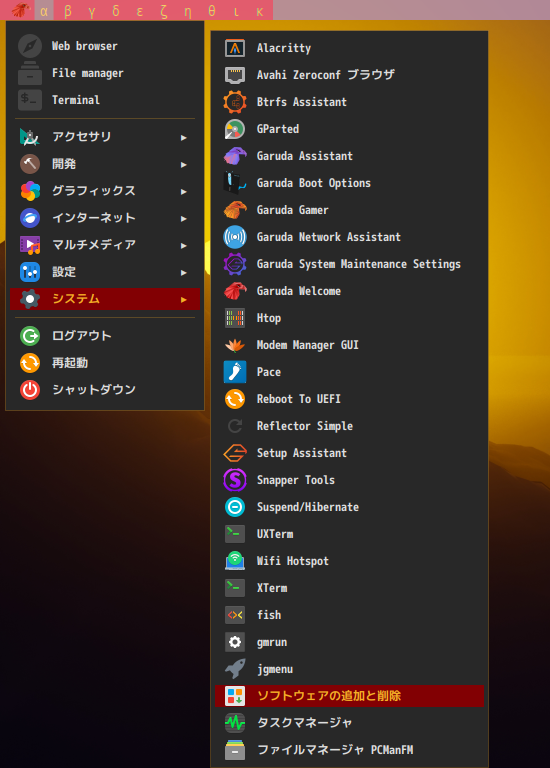The image size is (550, 768).
Task: Open the 設定 category
Action: [105, 272]
